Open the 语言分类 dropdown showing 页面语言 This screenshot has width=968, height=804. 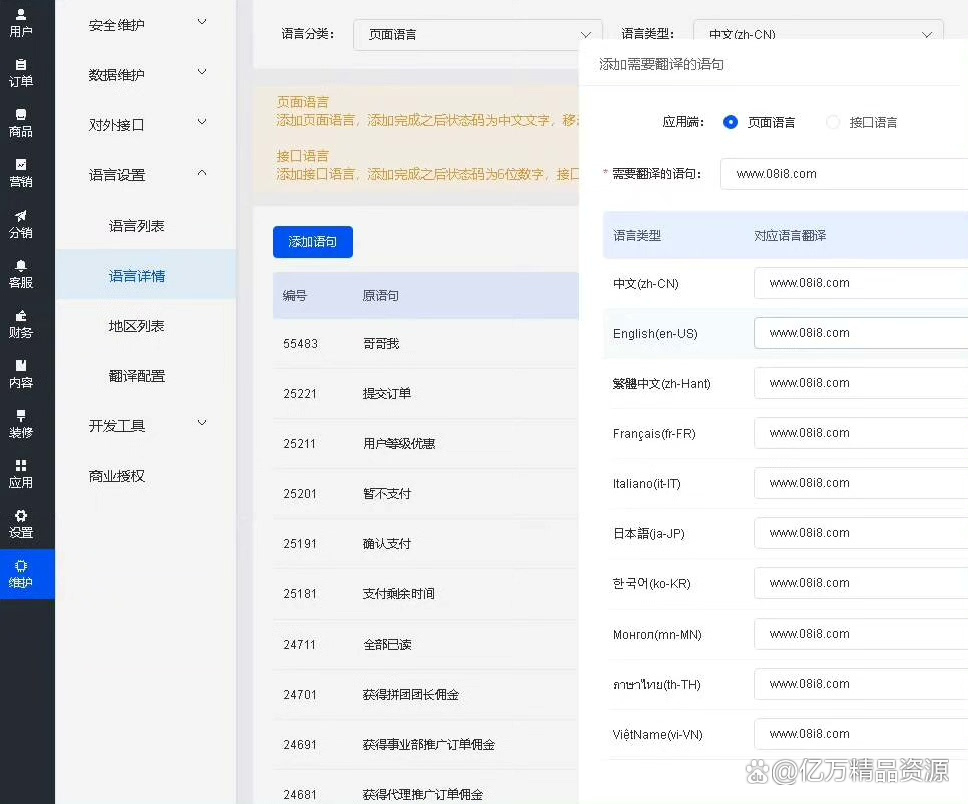tap(478, 35)
